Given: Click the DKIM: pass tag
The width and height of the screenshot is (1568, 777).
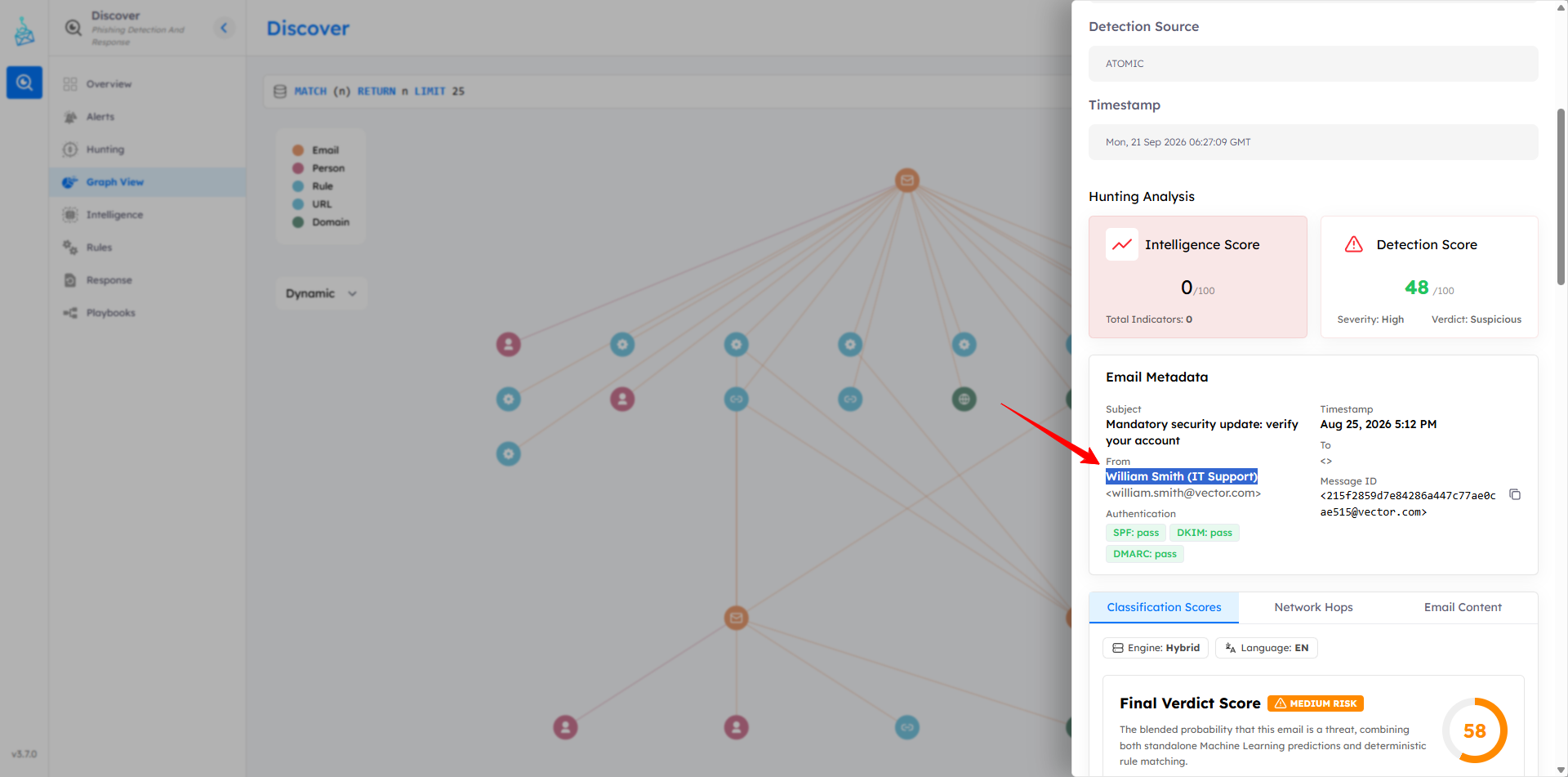Looking at the screenshot, I should 1205,533.
